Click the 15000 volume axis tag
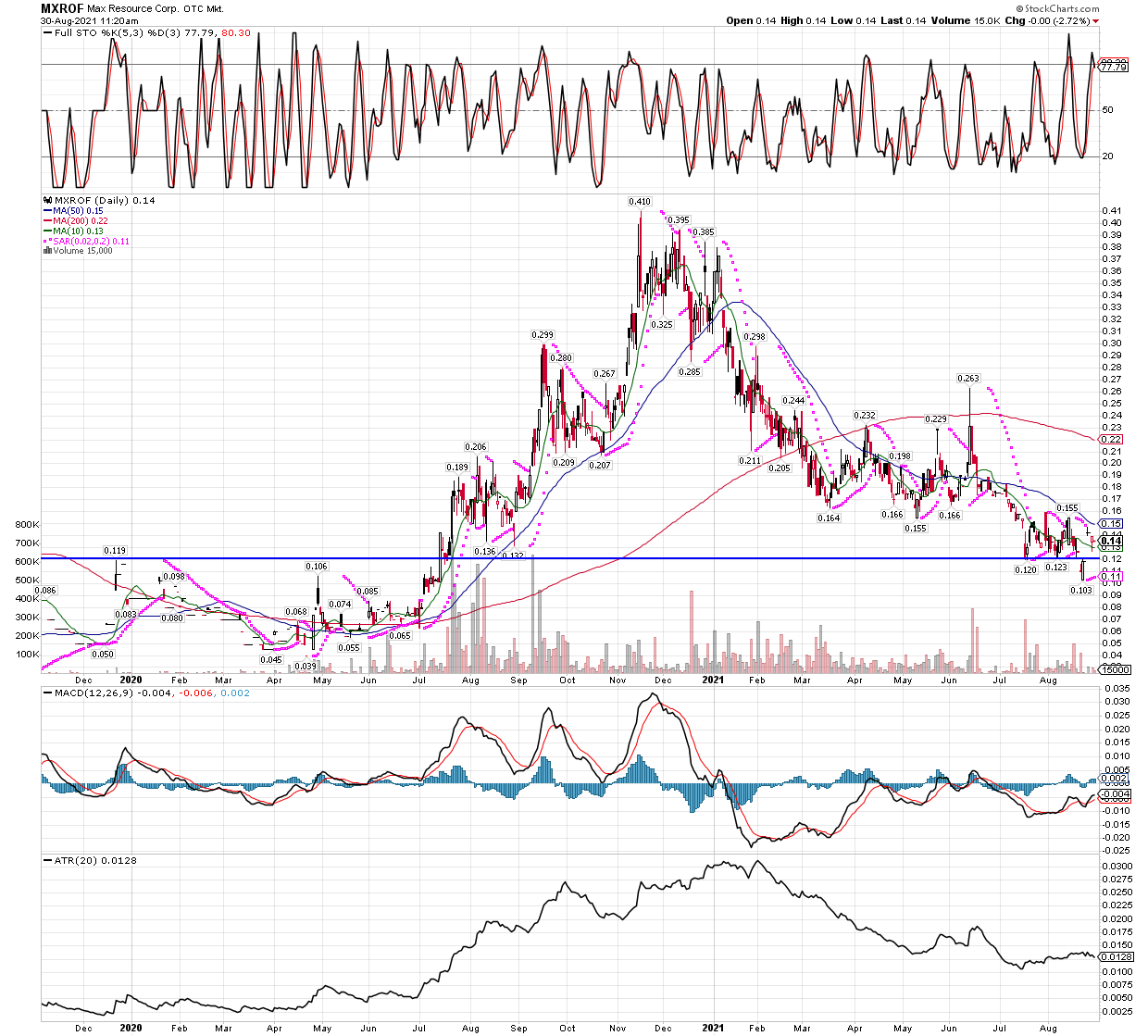 1114,669
